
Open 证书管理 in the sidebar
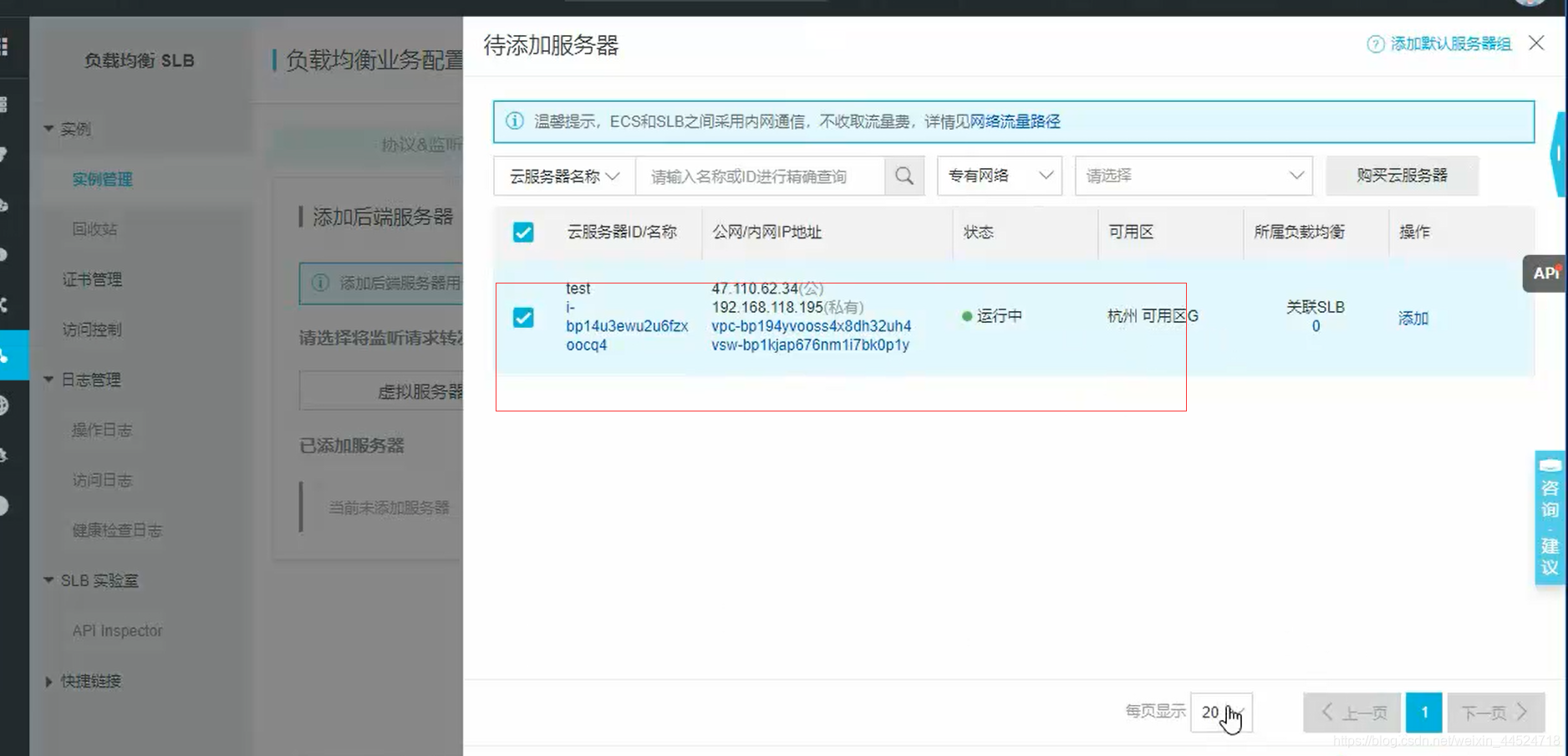(x=92, y=279)
